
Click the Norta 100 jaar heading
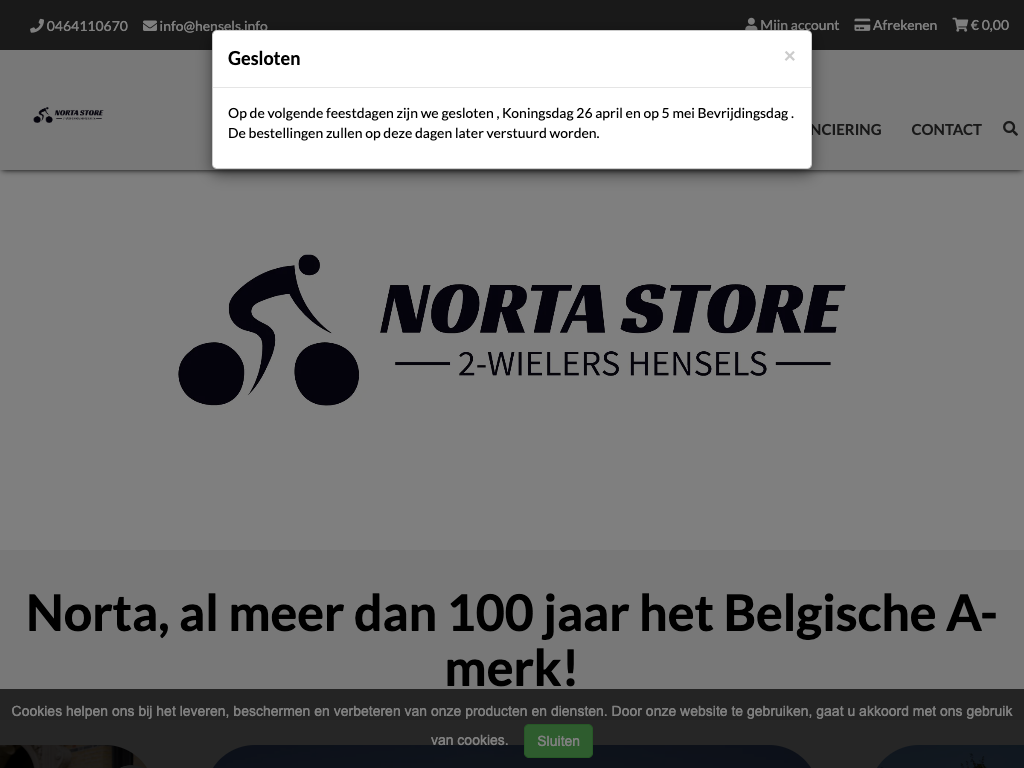[x=512, y=640]
